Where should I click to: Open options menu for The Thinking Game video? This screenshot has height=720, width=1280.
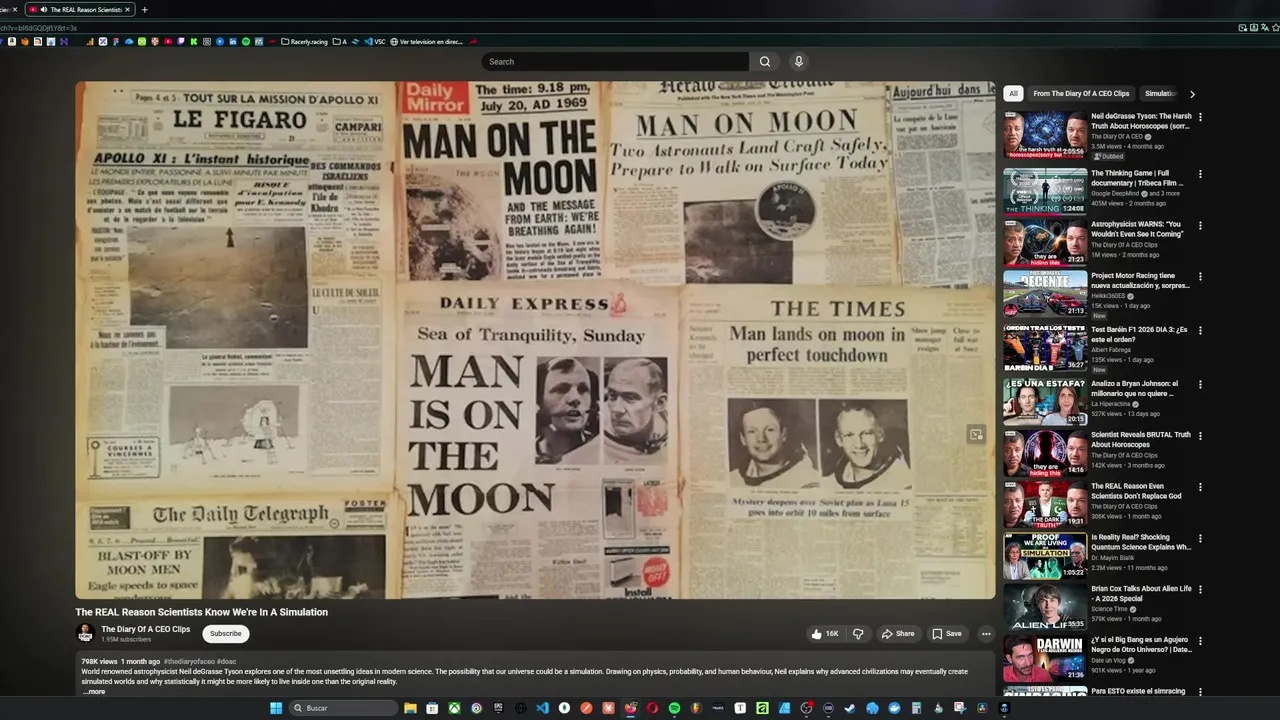tap(1200, 174)
